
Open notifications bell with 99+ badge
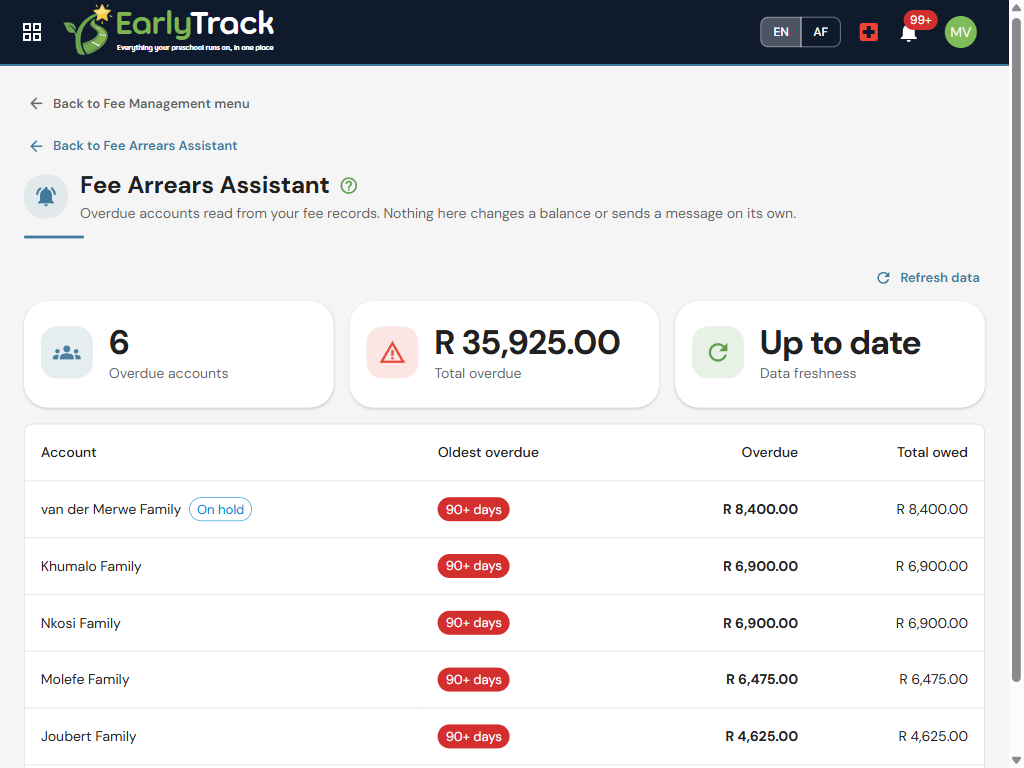click(x=908, y=33)
